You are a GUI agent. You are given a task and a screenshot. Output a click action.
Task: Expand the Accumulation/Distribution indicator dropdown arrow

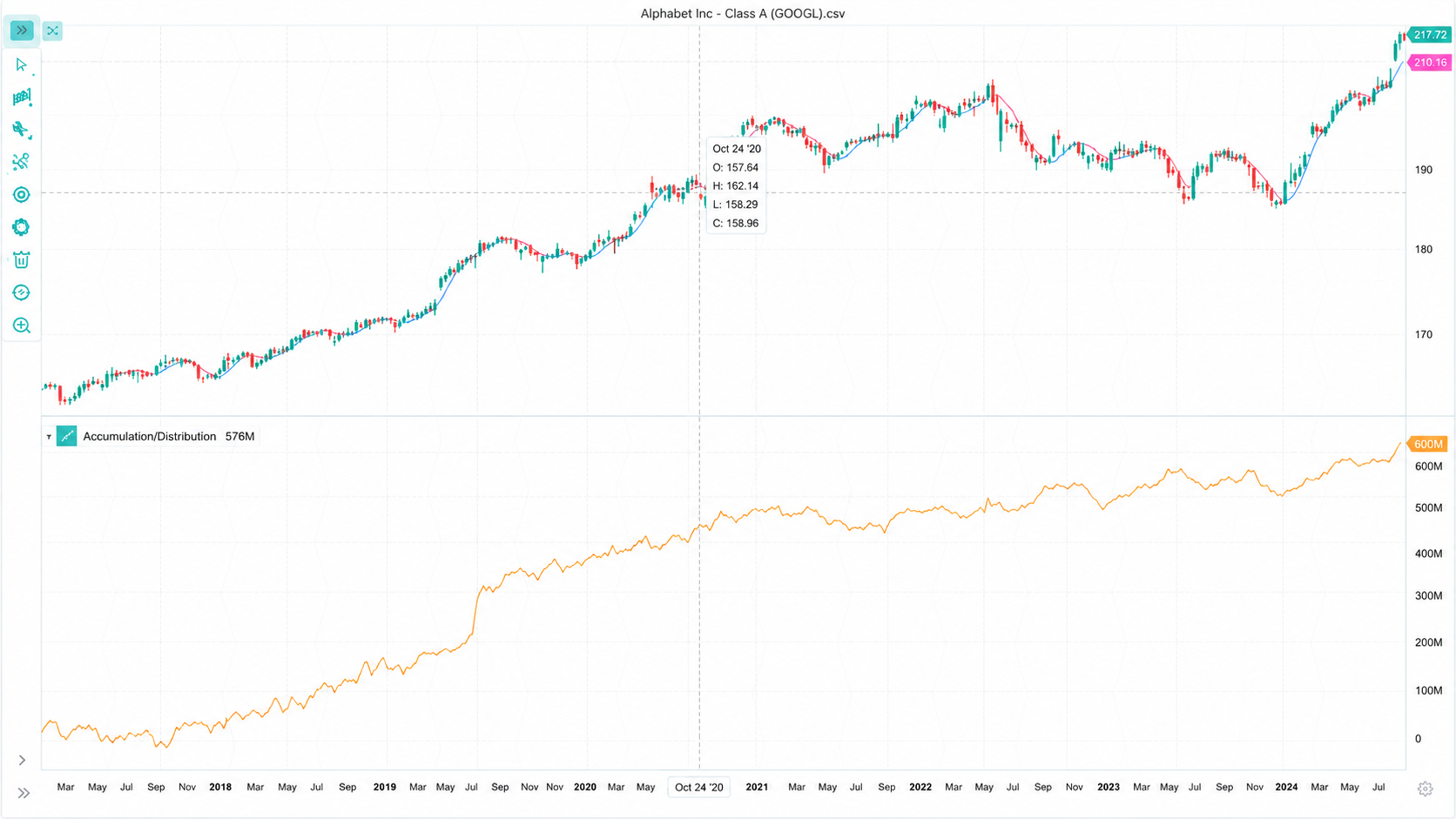point(49,437)
